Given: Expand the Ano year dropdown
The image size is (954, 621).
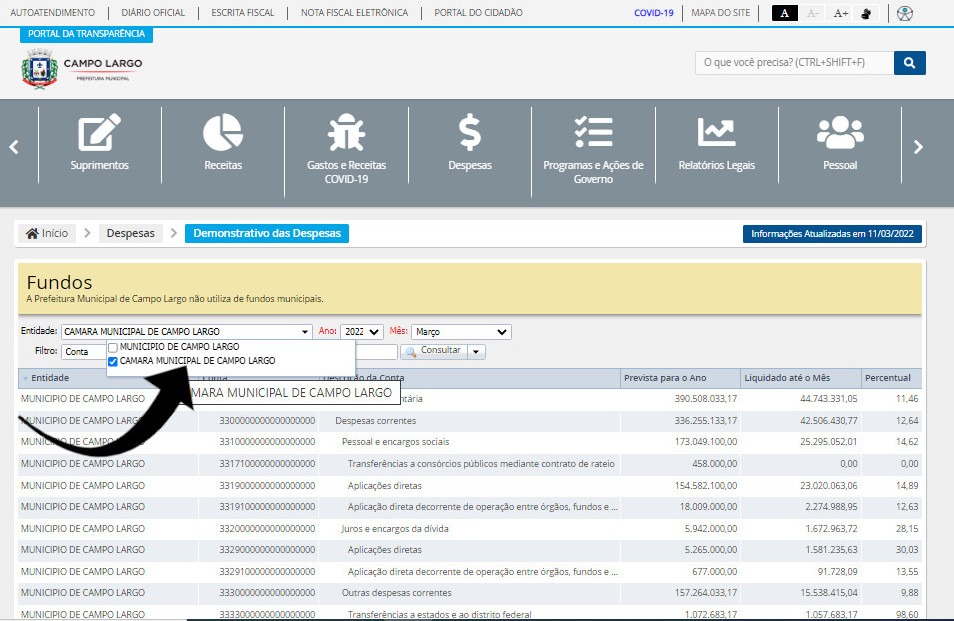Looking at the screenshot, I should click(361, 332).
